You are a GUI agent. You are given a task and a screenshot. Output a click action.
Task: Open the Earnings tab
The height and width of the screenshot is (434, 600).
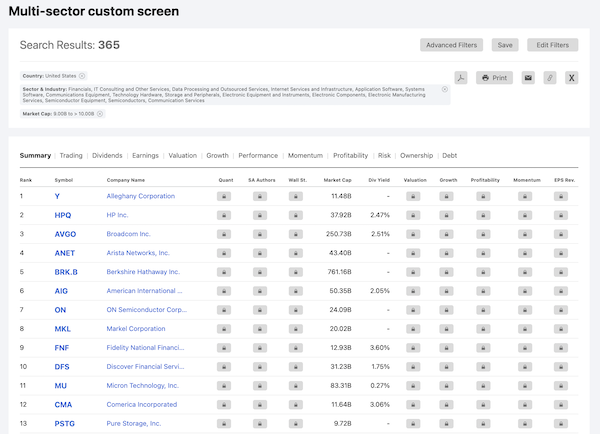pos(145,155)
